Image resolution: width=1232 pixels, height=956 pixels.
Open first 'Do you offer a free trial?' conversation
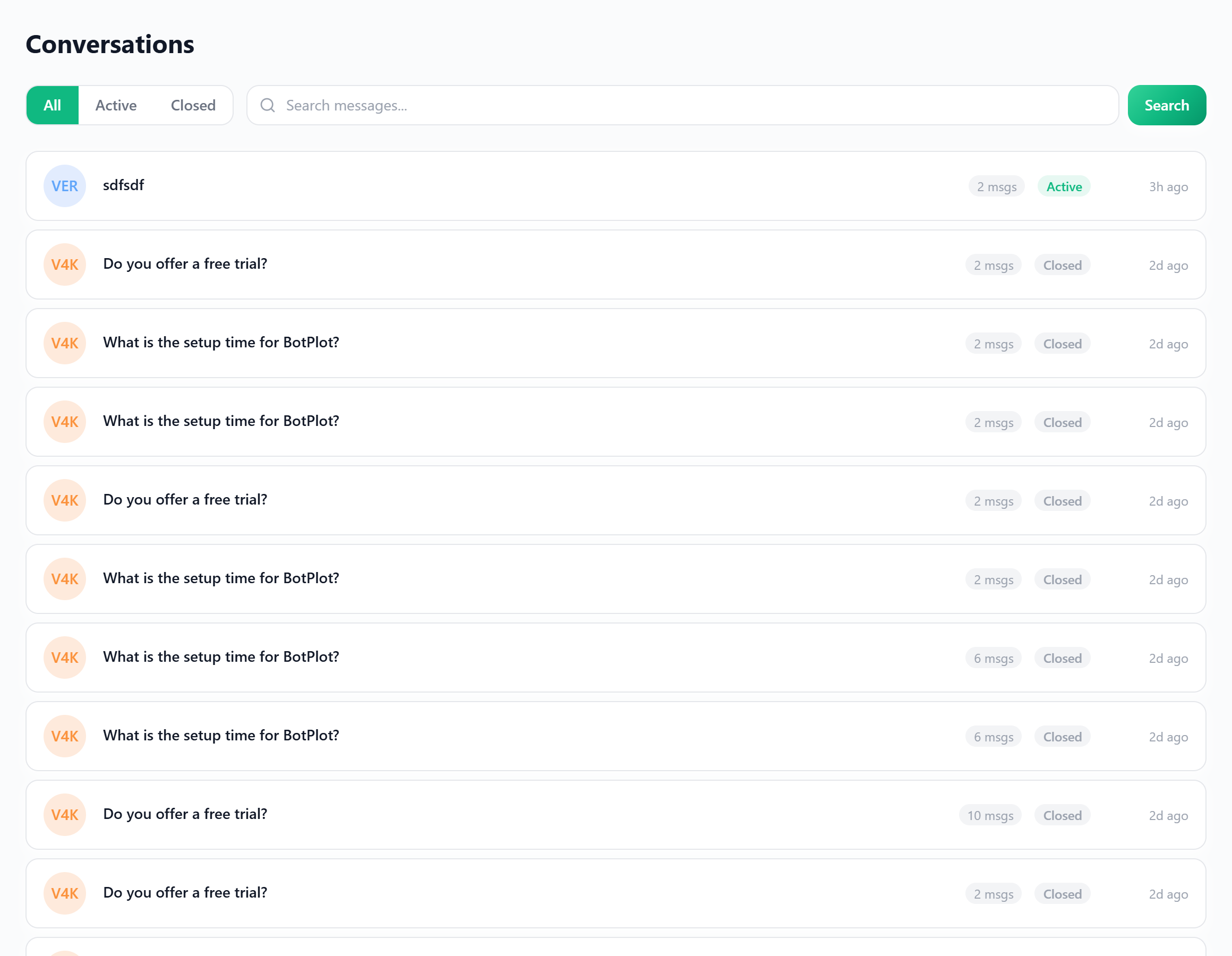pyautogui.click(x=185, y=263)
